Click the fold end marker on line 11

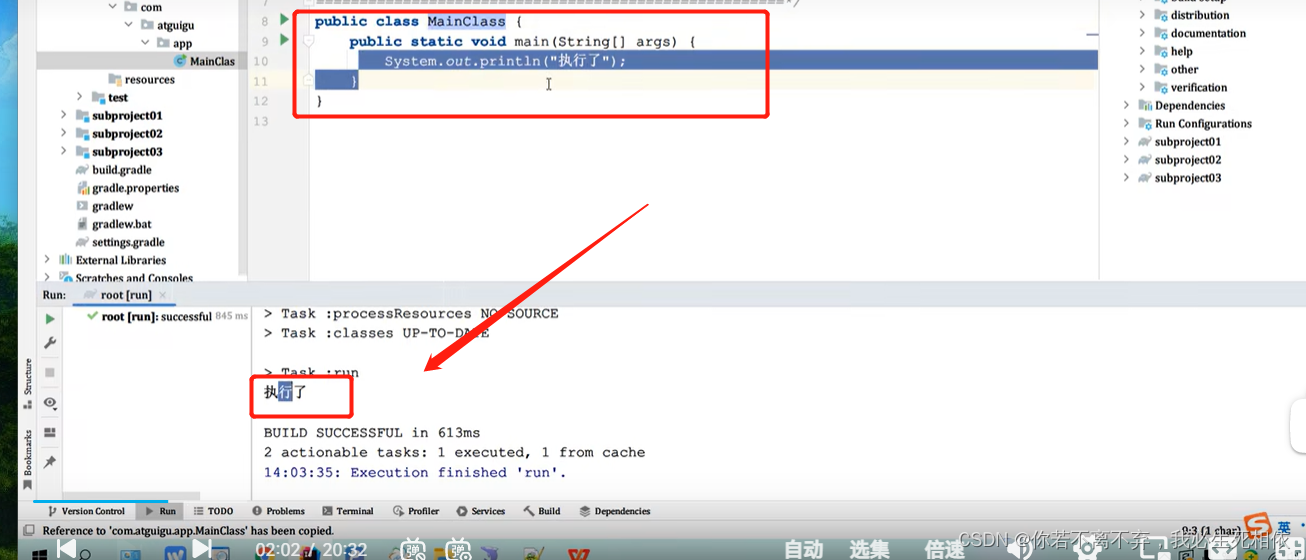point(309,80)
